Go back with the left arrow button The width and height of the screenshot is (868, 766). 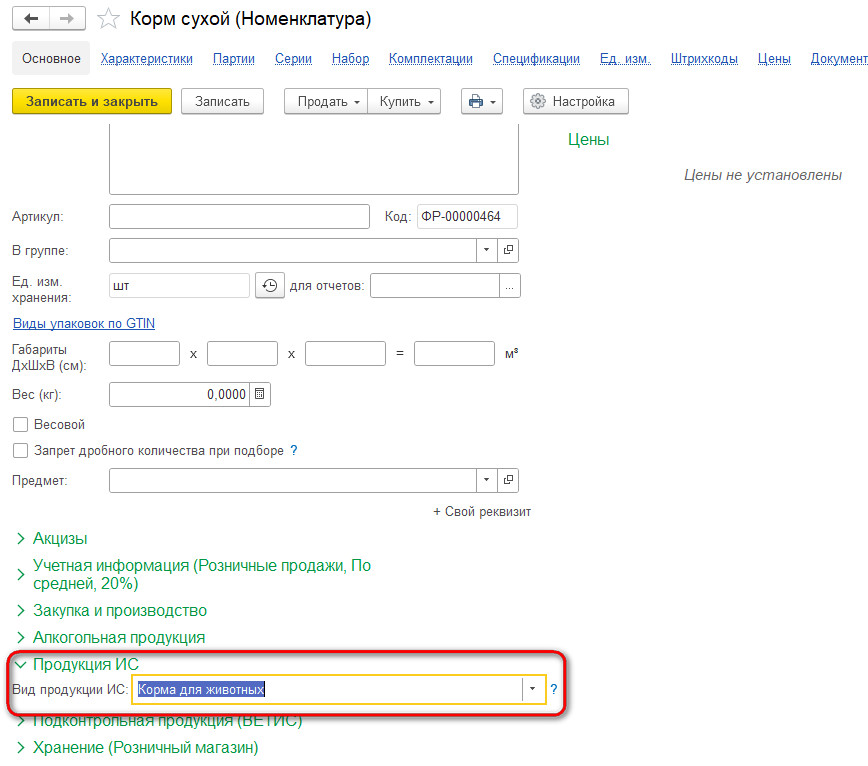[31, 18]
